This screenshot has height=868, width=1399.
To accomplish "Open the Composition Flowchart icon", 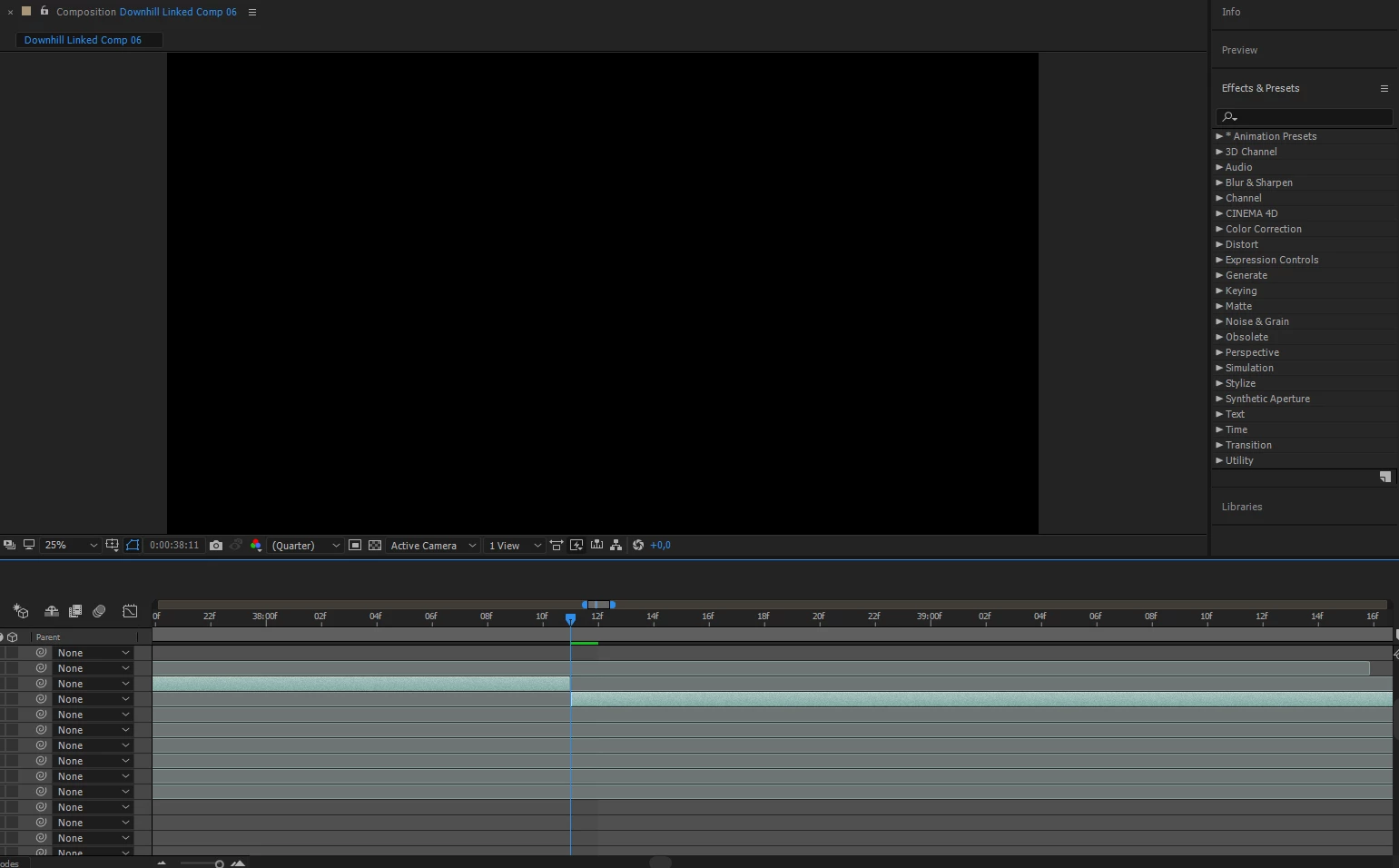I will (616, 545).
